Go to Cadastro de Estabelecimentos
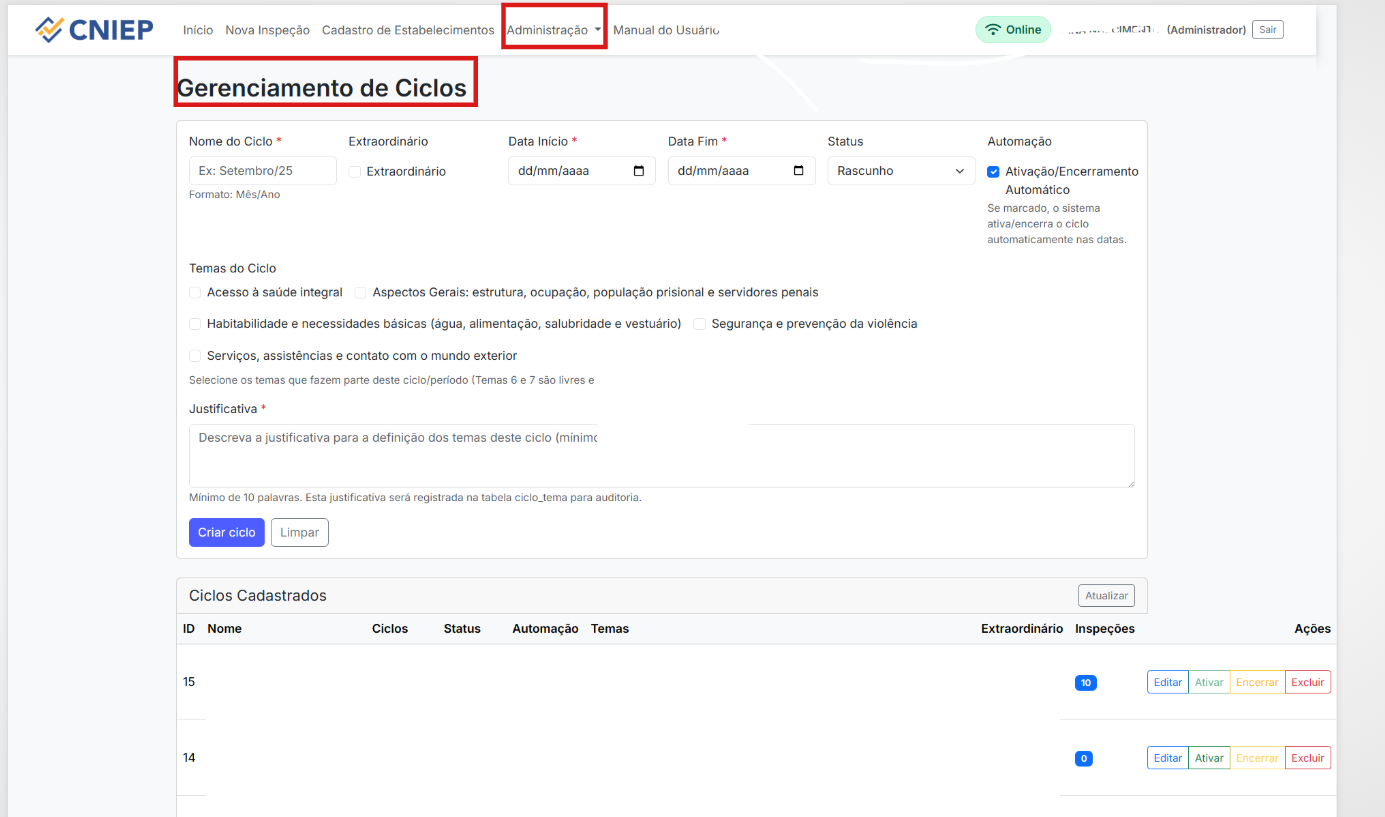The image size is (1385, 817). click(408, 30)
